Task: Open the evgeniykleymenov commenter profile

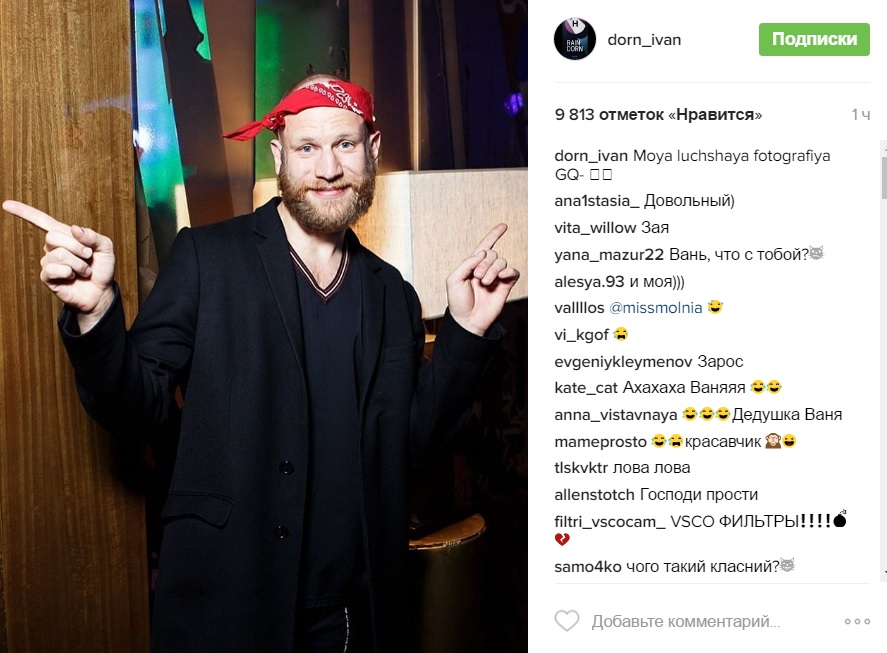Action: click(x=623, y=362)
